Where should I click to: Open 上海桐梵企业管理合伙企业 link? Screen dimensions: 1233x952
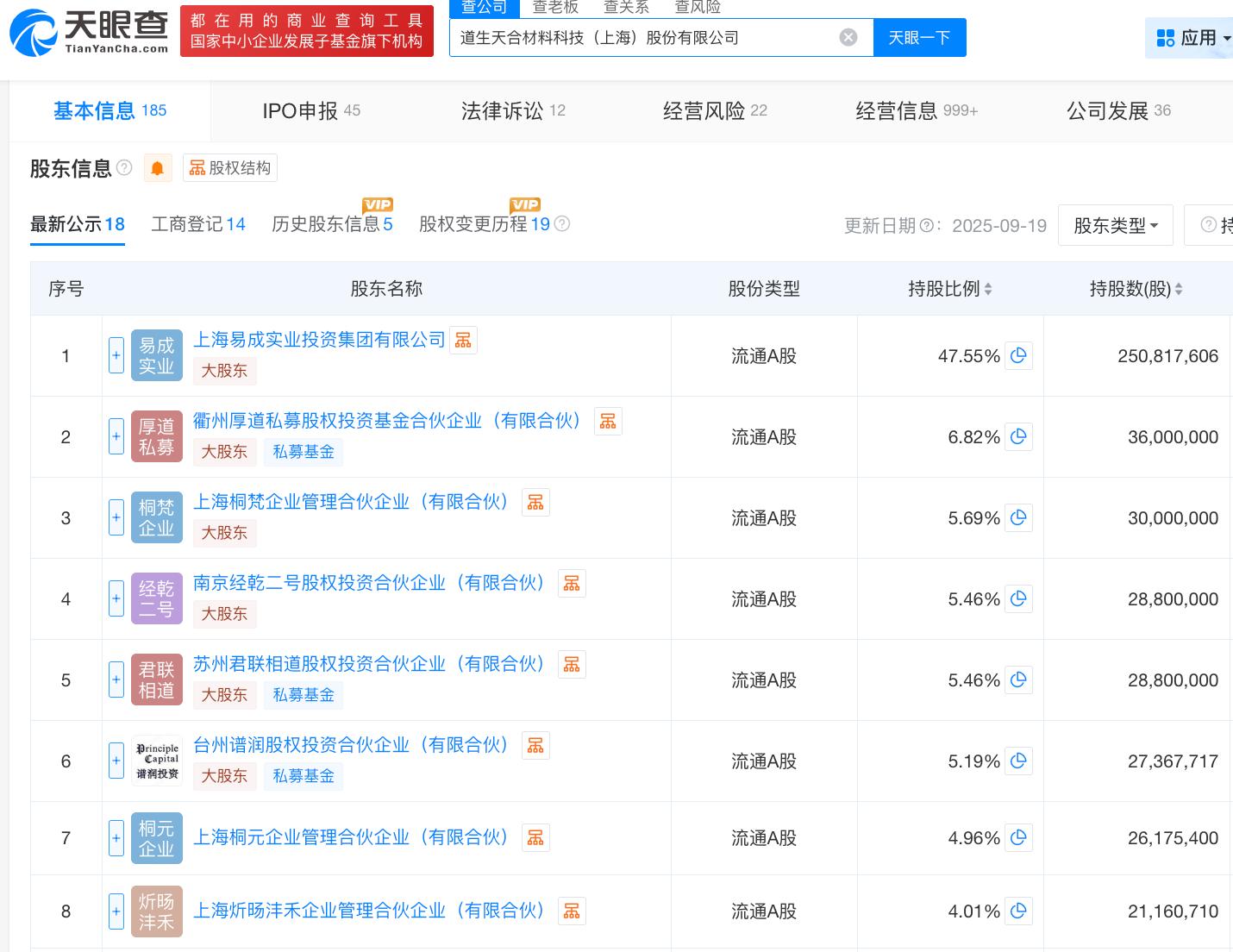[351, 503]
